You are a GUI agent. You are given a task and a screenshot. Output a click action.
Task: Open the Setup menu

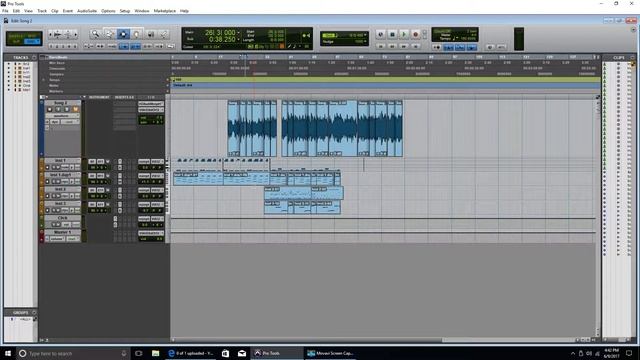[x=125, y=11]
